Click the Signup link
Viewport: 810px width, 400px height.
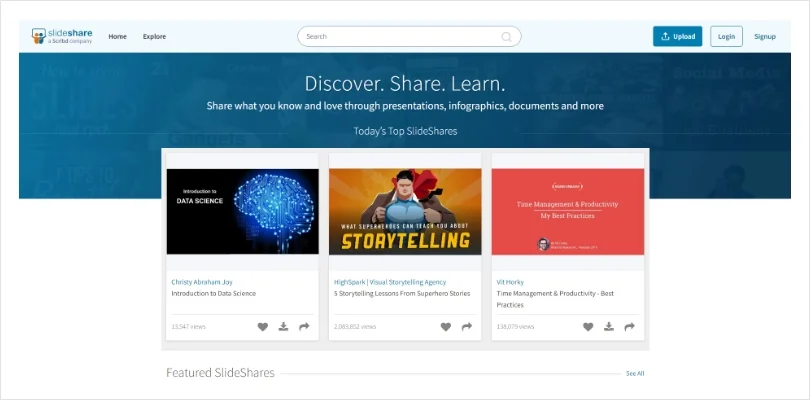[765, 37]
